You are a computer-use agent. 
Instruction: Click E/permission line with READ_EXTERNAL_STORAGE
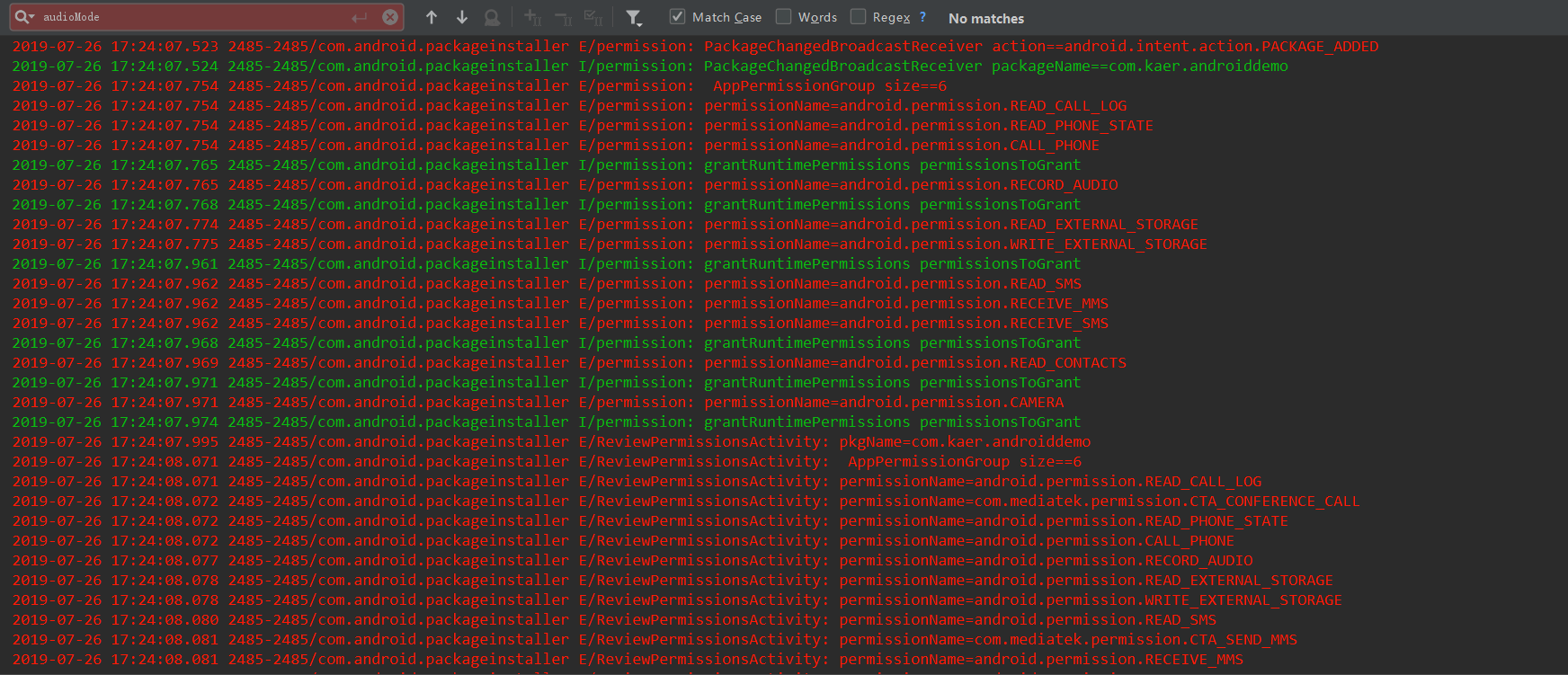605,224
